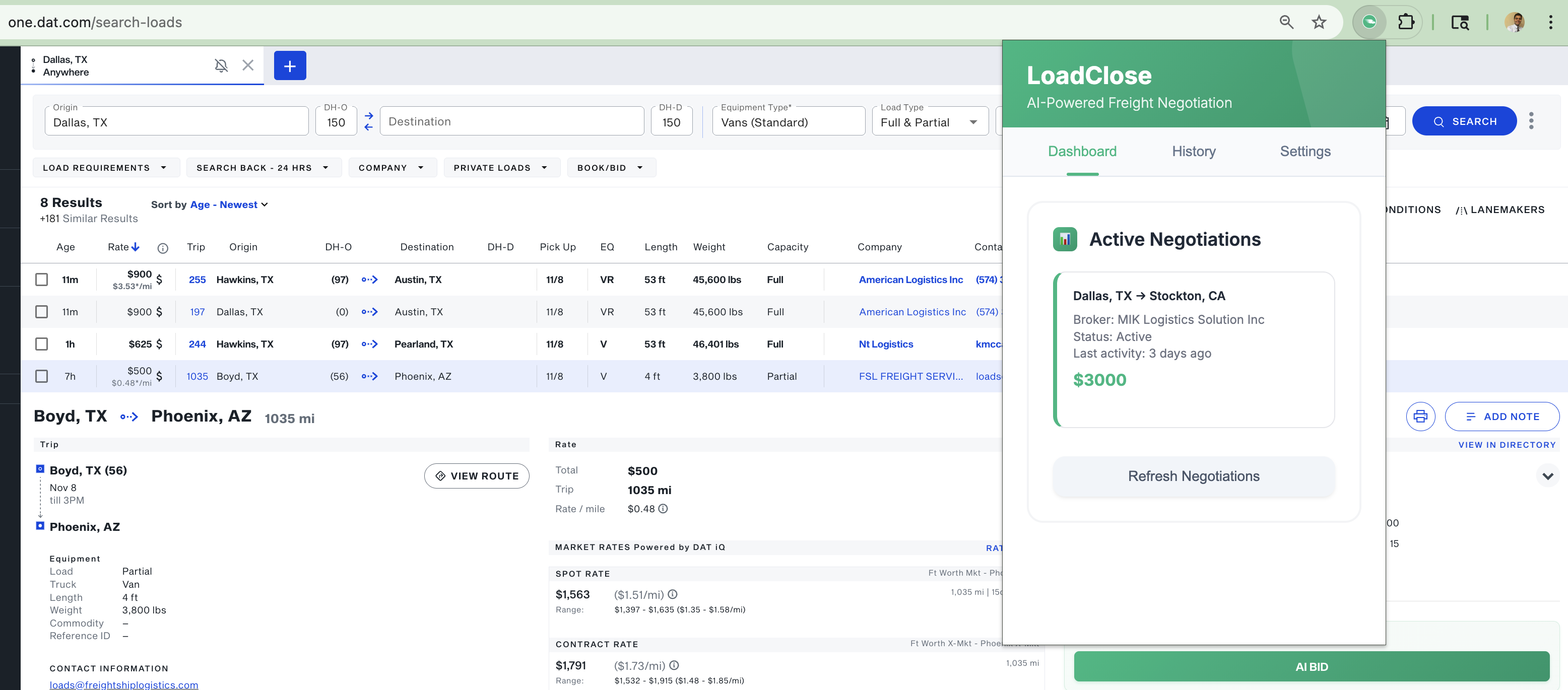Click the rate info icon in table header
Viewport: 1568px width, 690px height.
[x=163, y=248]
